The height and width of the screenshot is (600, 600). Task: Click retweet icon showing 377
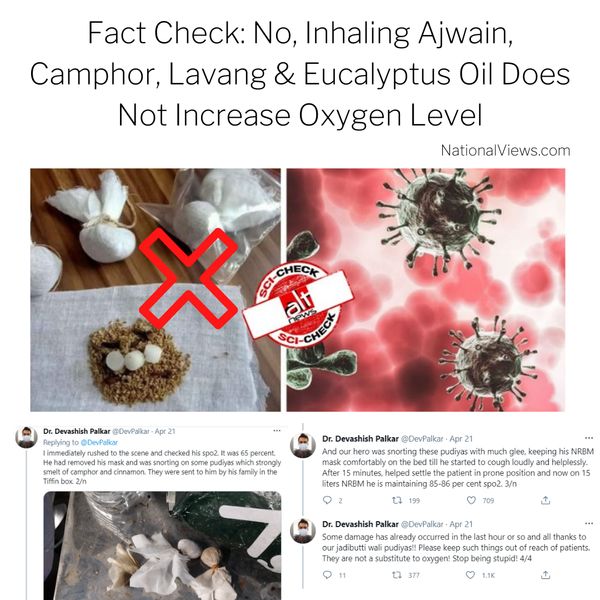point(396,575)
